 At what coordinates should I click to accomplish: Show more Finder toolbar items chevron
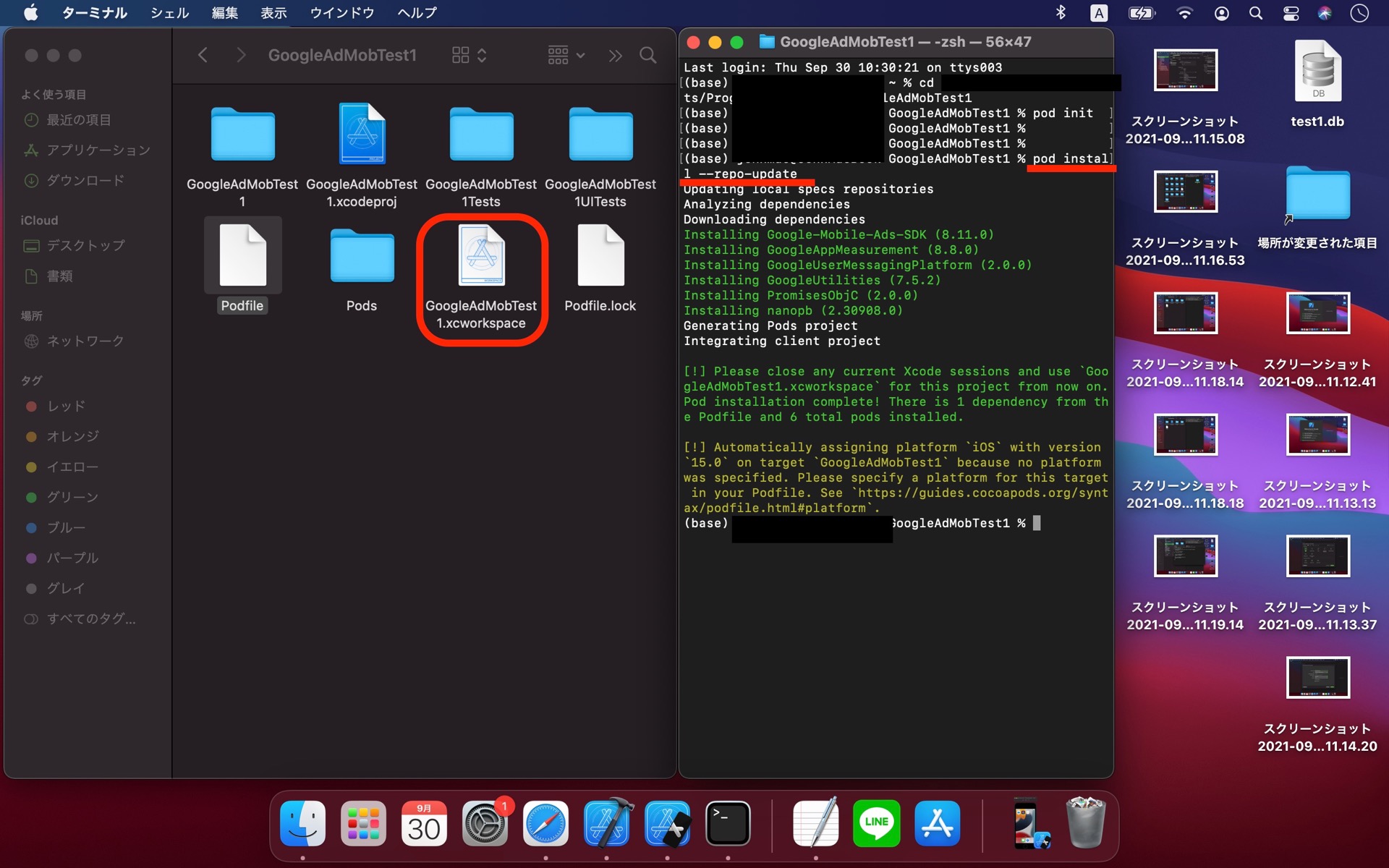point(615,55)
